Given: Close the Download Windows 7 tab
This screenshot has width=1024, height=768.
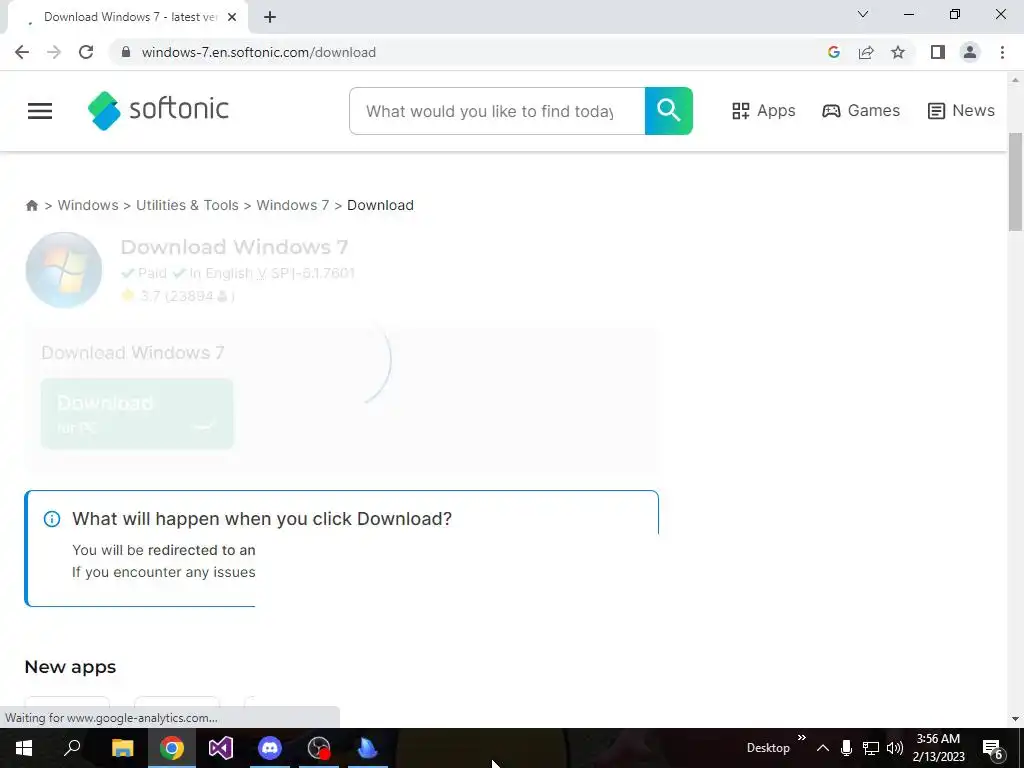Looking at the screenshot, I should tap(232, 18).
